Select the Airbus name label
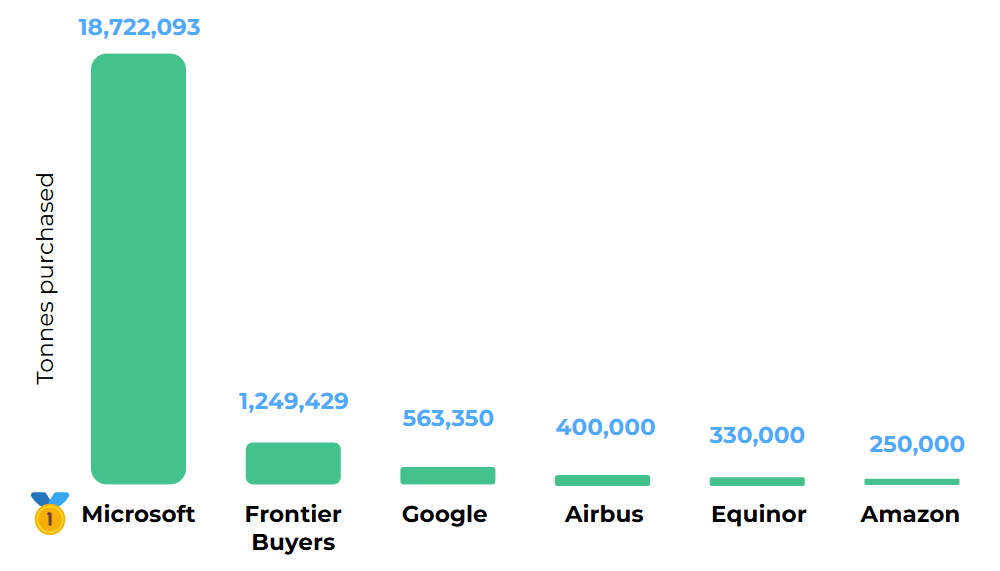The image size is (1000, 571). 604,514
